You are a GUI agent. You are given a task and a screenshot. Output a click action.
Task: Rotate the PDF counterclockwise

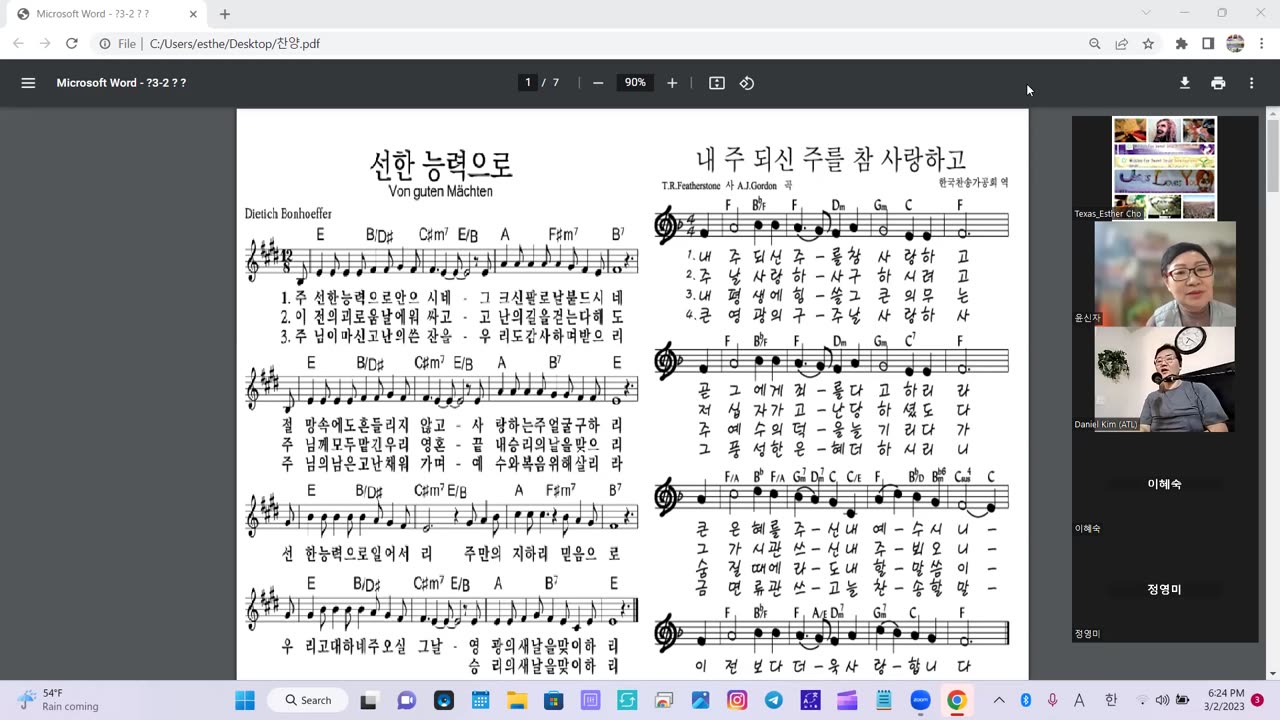pos(747,83)
